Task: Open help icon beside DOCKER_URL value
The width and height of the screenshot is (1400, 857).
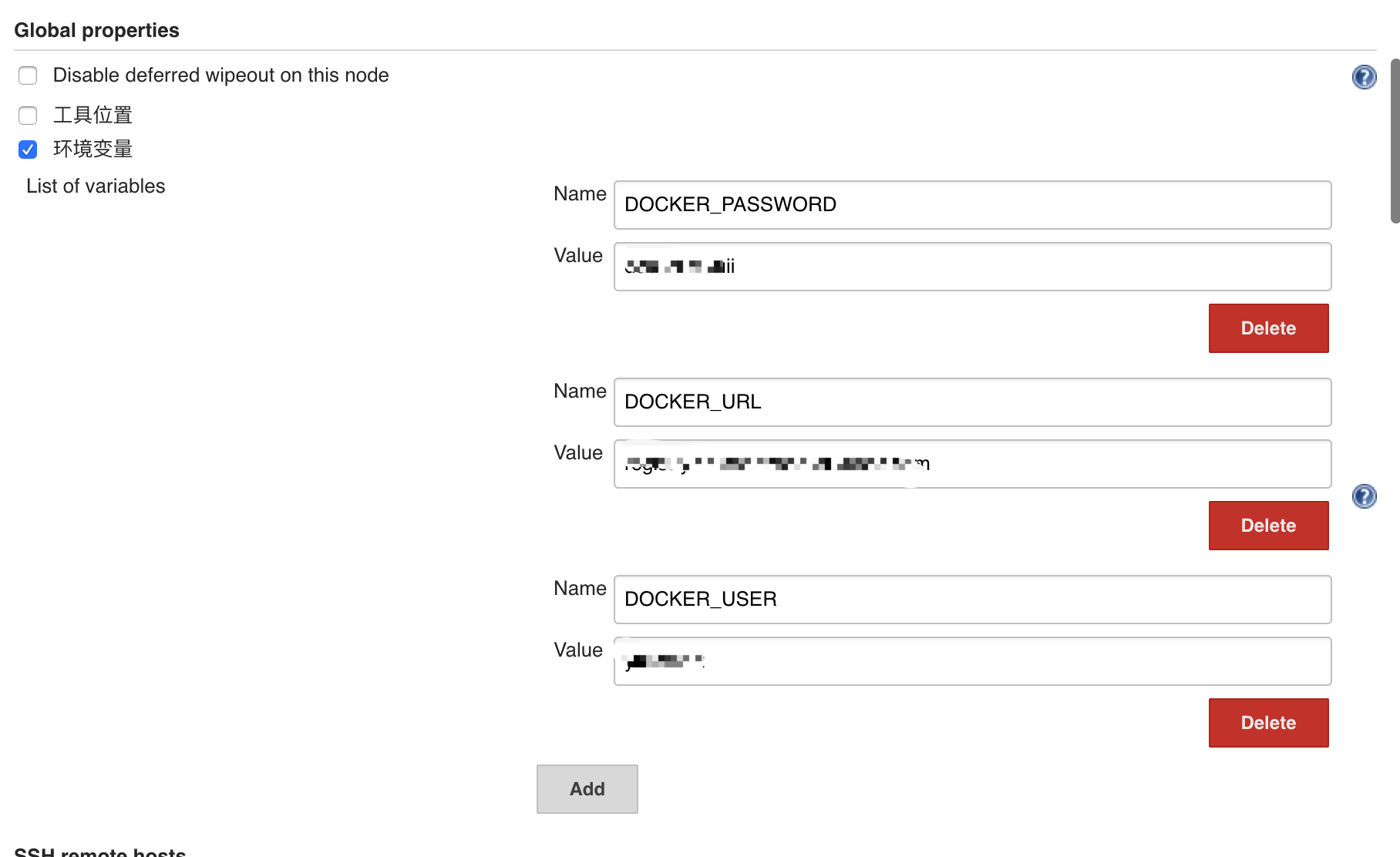Action: (x=1364, y=496)
